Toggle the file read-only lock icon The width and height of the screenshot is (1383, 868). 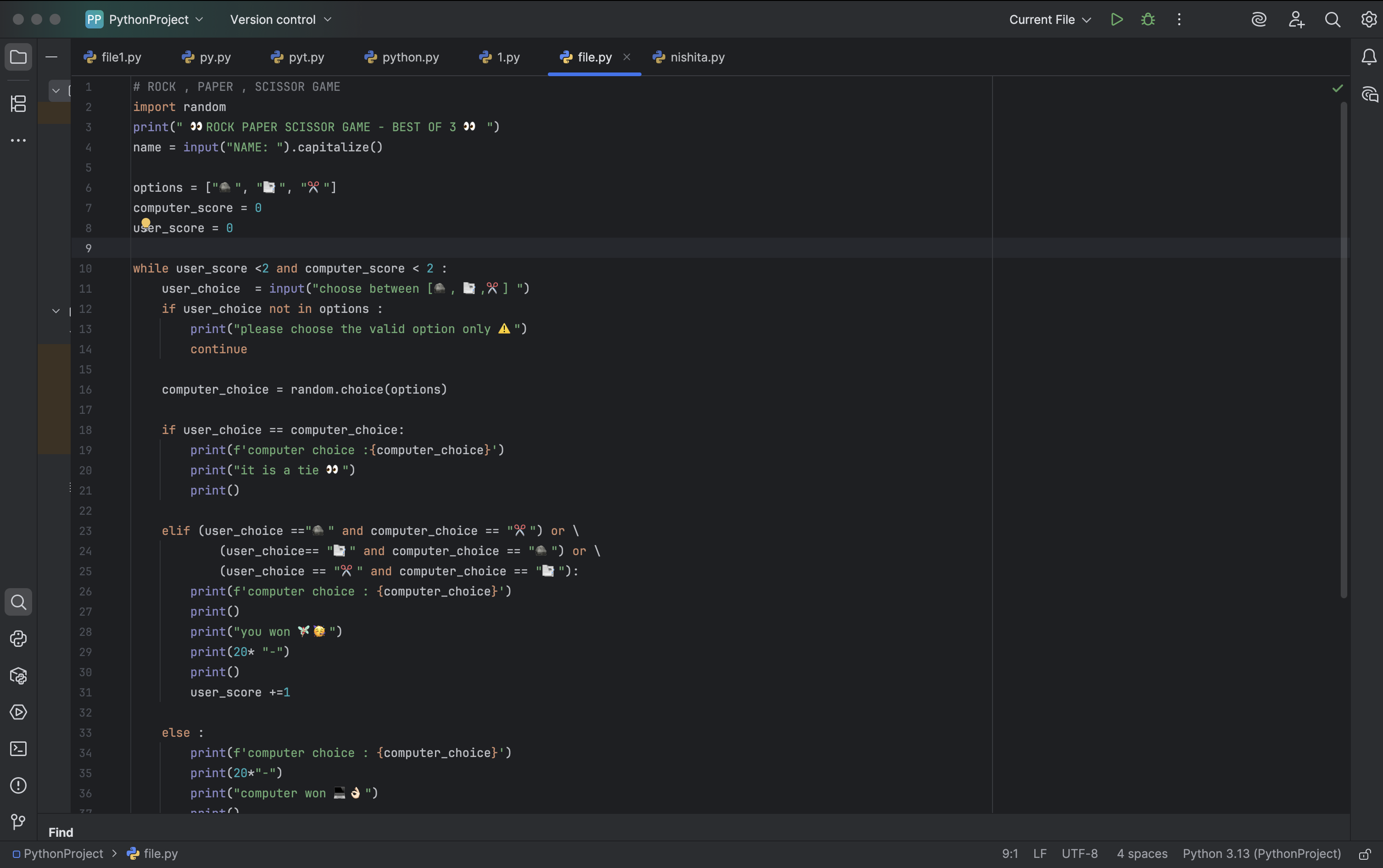(x=1365, y=854)
